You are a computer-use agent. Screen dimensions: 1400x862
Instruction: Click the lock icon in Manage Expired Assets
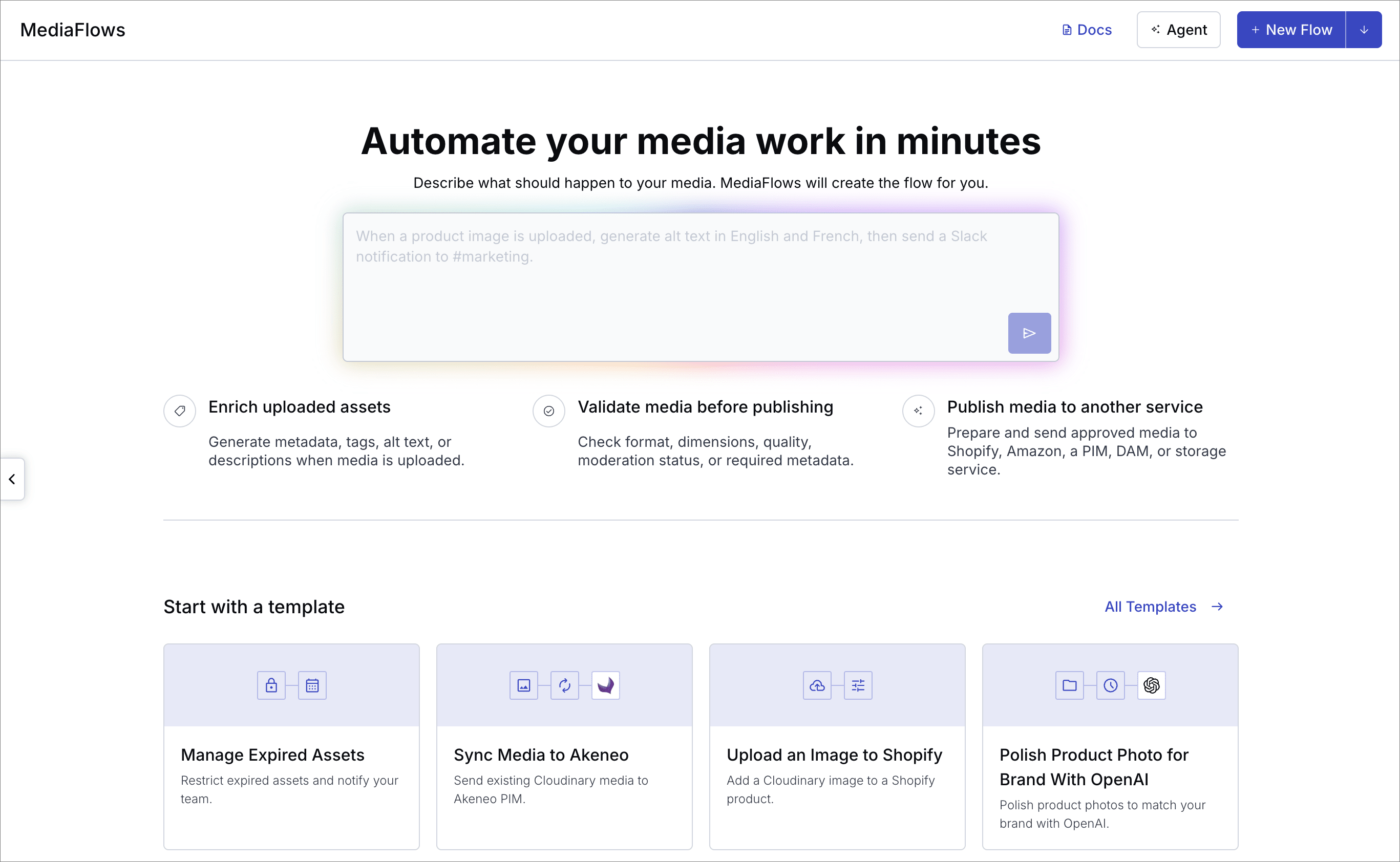click(271, 685)
